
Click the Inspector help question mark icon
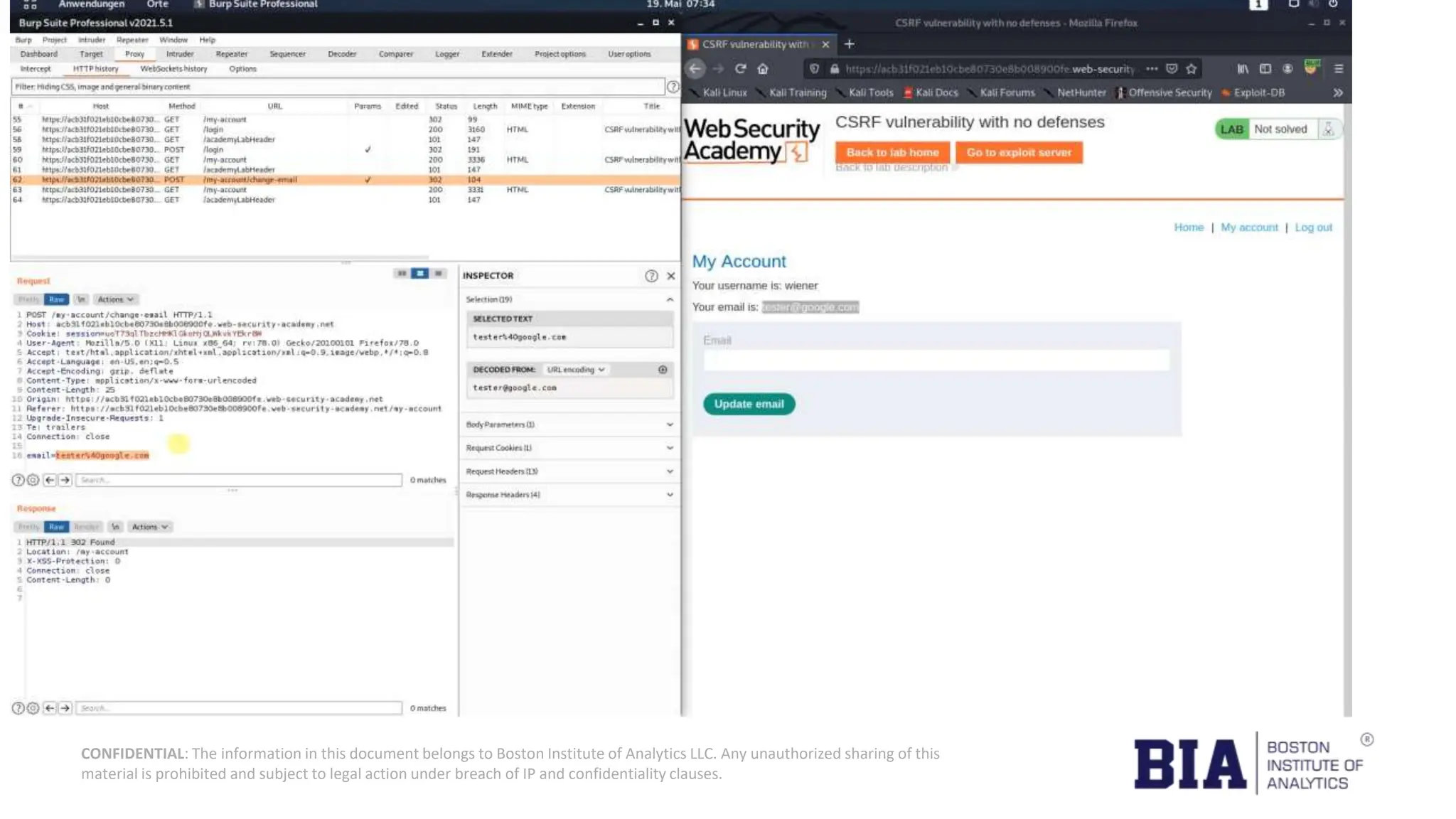click(651, 276)
